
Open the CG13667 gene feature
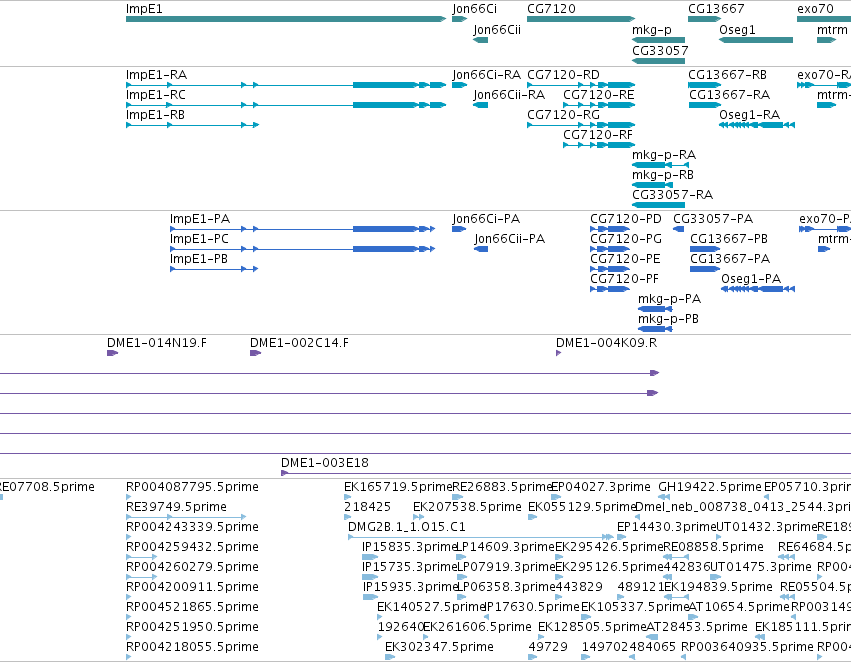pyautogui.click(x=704, y=19)
